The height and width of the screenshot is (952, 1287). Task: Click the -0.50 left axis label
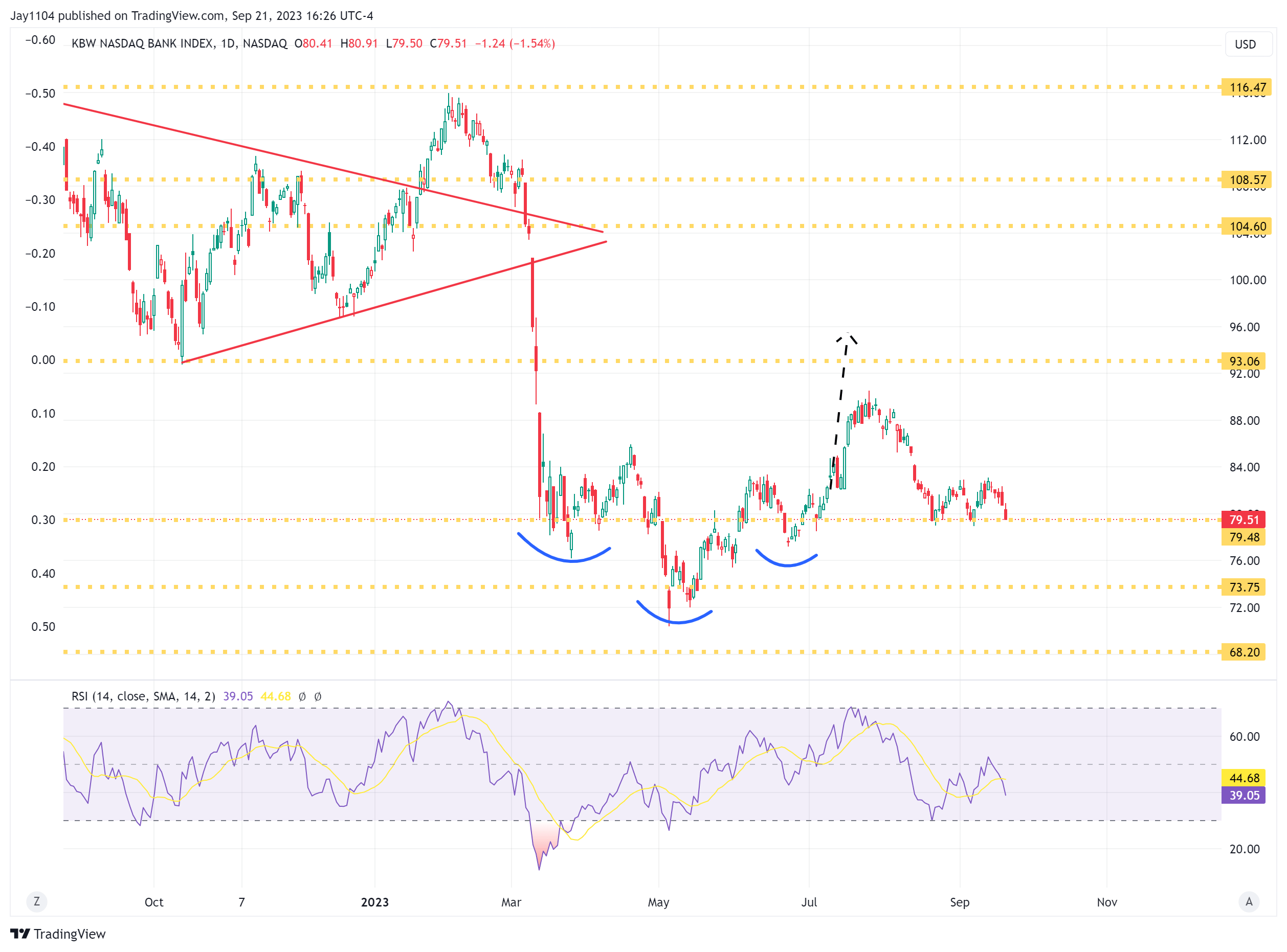coord(40,94)
